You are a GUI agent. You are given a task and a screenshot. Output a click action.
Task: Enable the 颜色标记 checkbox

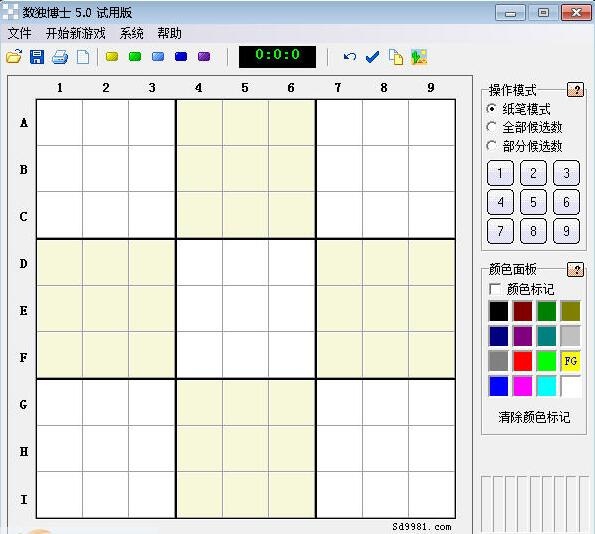coord(495,289)
